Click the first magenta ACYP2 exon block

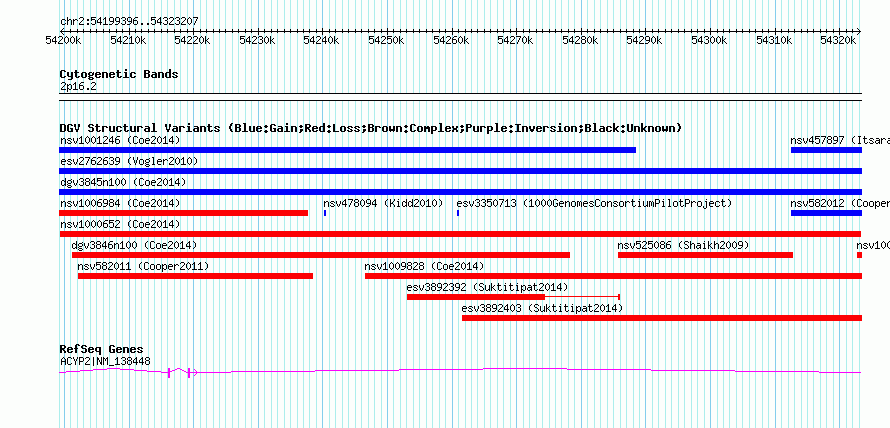coord(169,372)
